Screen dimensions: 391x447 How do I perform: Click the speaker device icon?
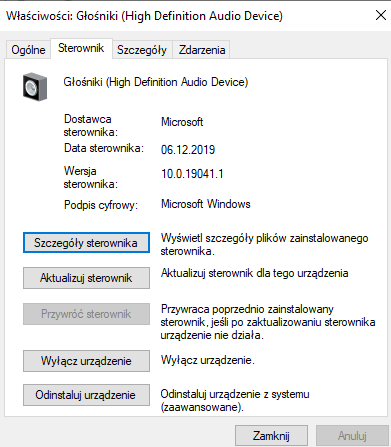[x=35, y=87]
